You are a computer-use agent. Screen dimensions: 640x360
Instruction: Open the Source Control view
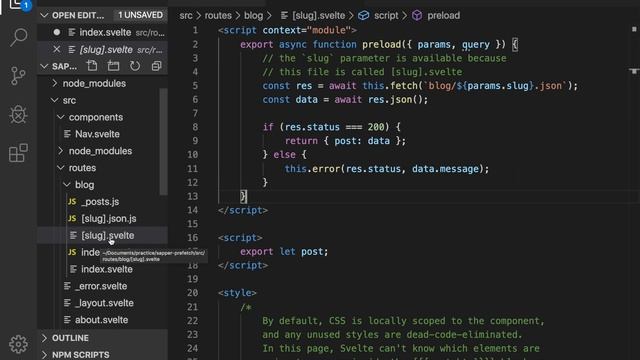pos(18,76)
